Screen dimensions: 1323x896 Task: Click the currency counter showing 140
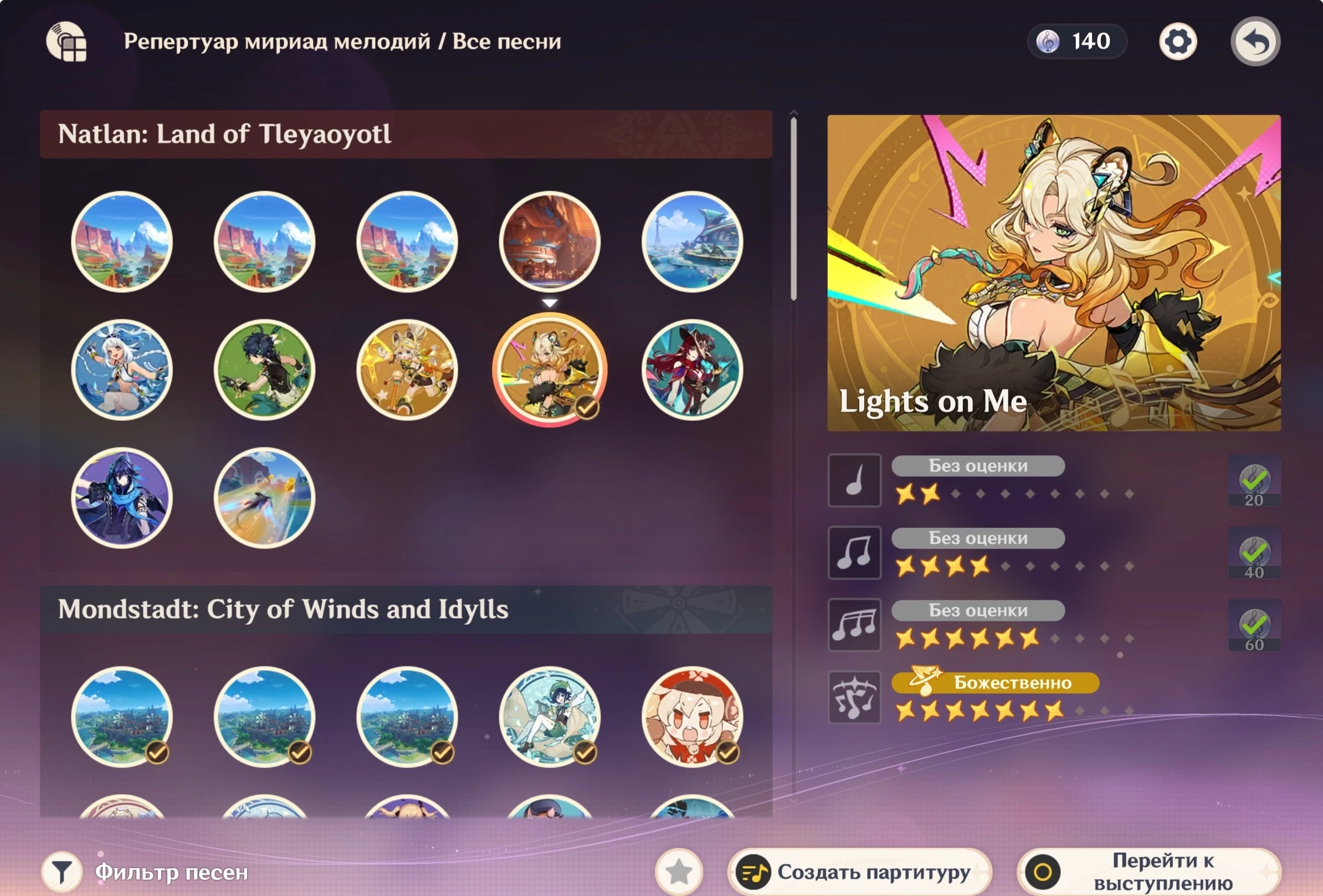(1076, 42)
